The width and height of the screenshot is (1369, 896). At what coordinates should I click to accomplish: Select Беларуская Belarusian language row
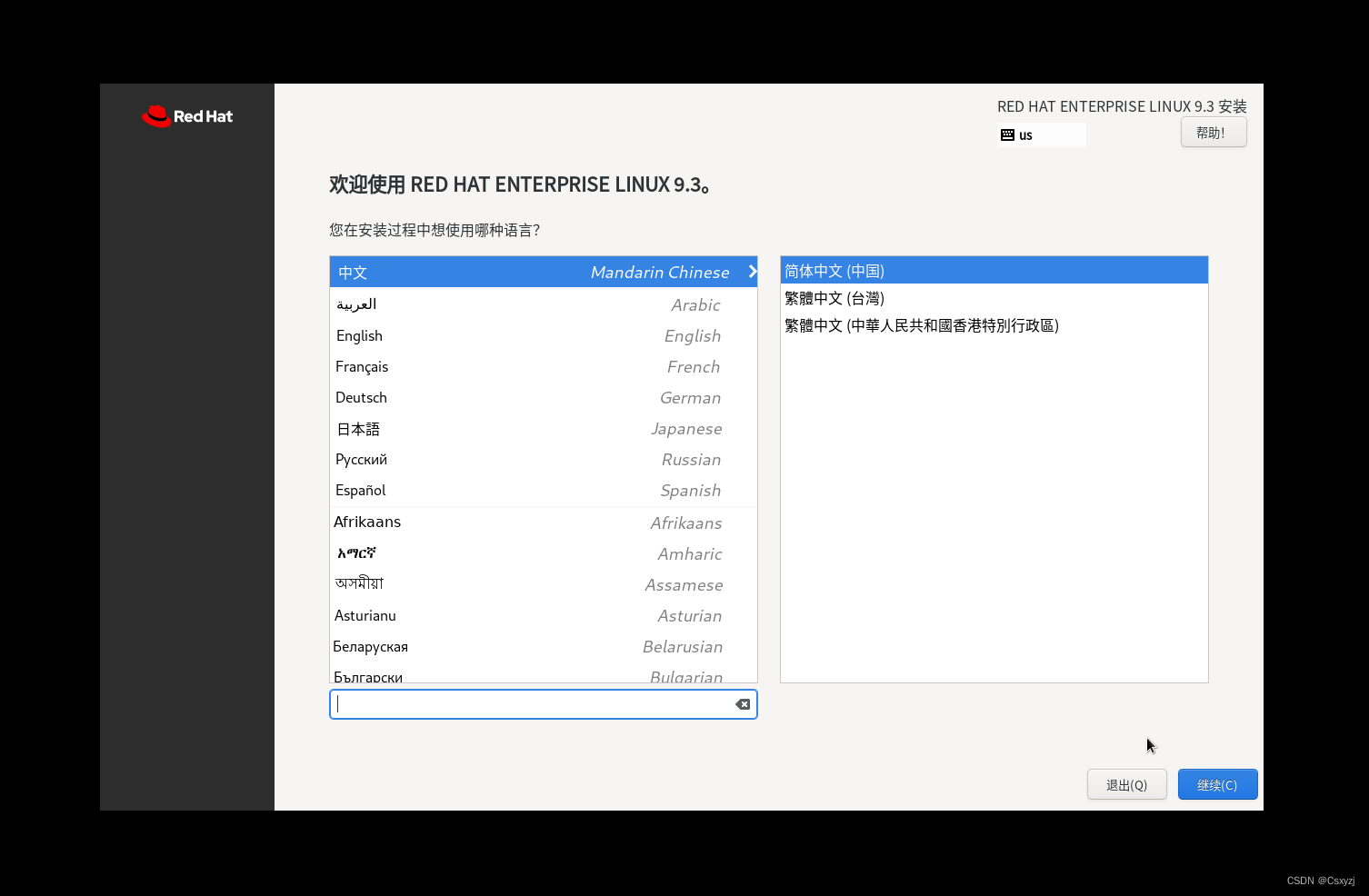pos(544,646)
